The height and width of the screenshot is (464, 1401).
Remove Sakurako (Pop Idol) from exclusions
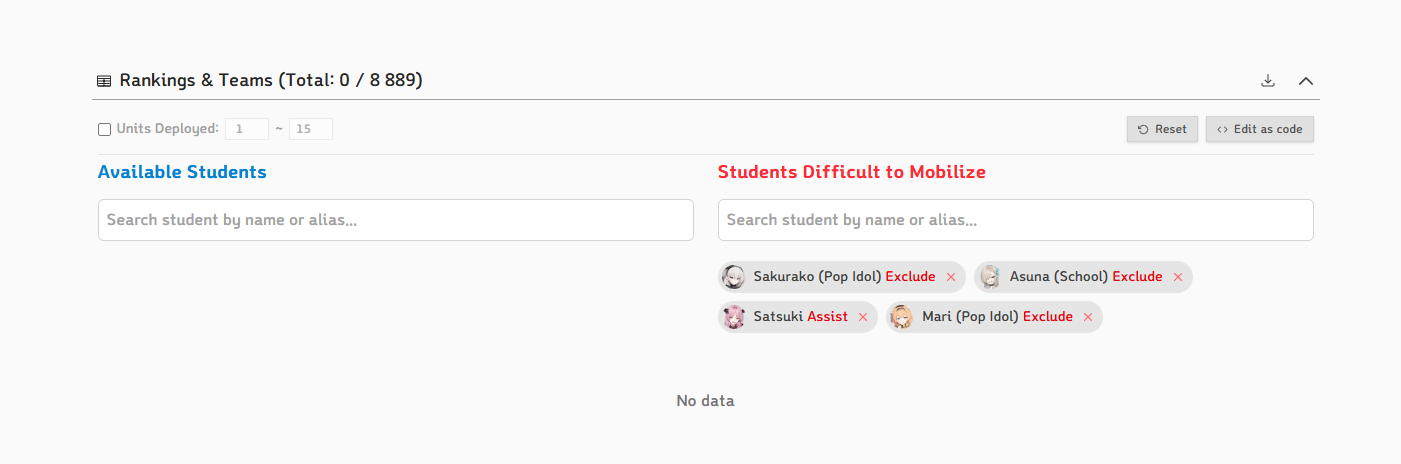tap(951, 277)
